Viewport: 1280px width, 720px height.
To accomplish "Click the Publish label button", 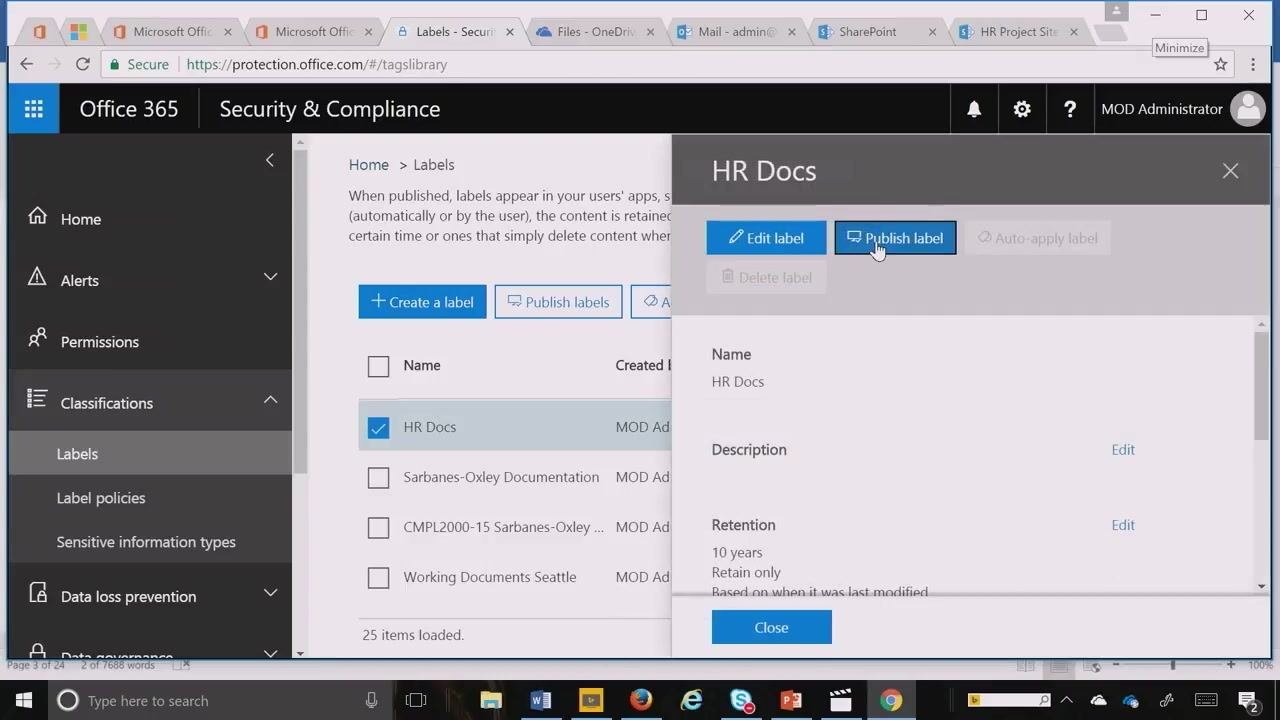I will pos(895,238).
